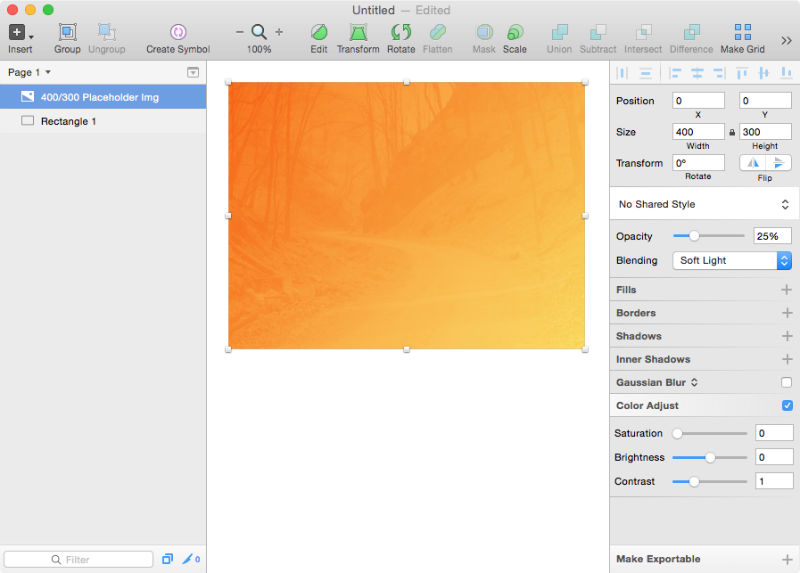This screenshot has width=800, height=573.
Task: Click the Opacity slider
Action: point(708,236)
